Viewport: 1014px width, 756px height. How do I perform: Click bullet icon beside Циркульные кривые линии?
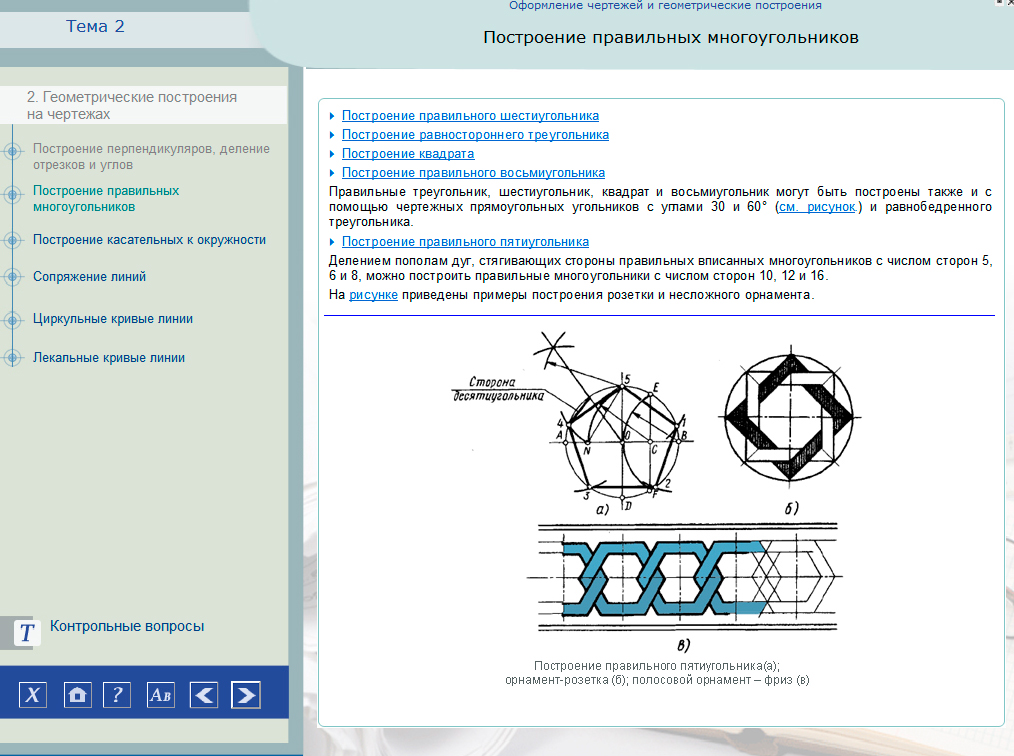tap(12, 319)
